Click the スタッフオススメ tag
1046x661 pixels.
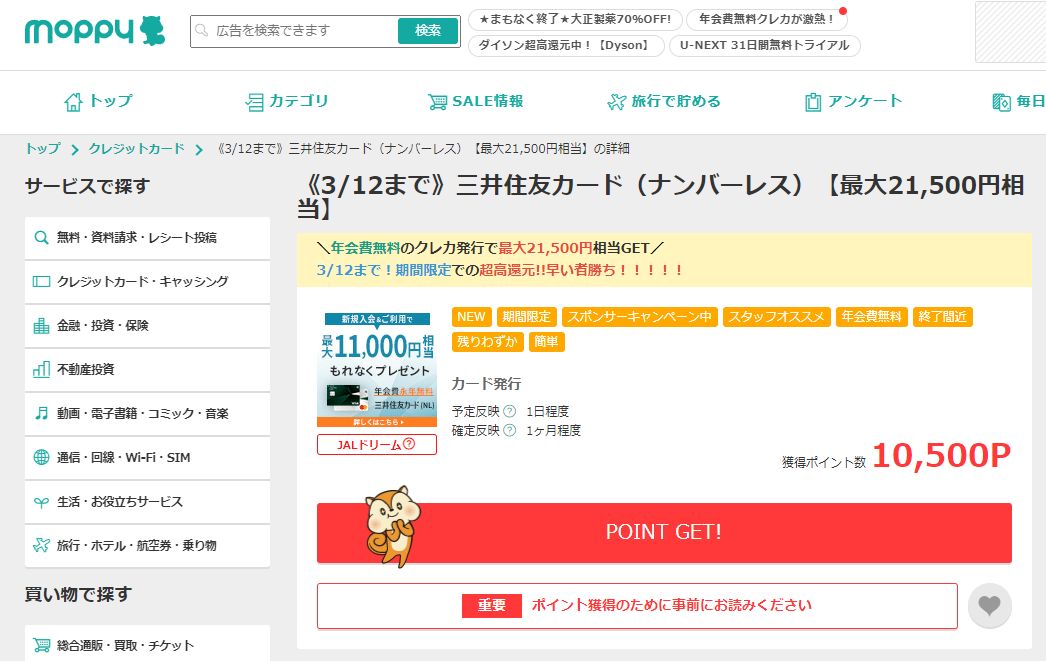coord(776,317)
